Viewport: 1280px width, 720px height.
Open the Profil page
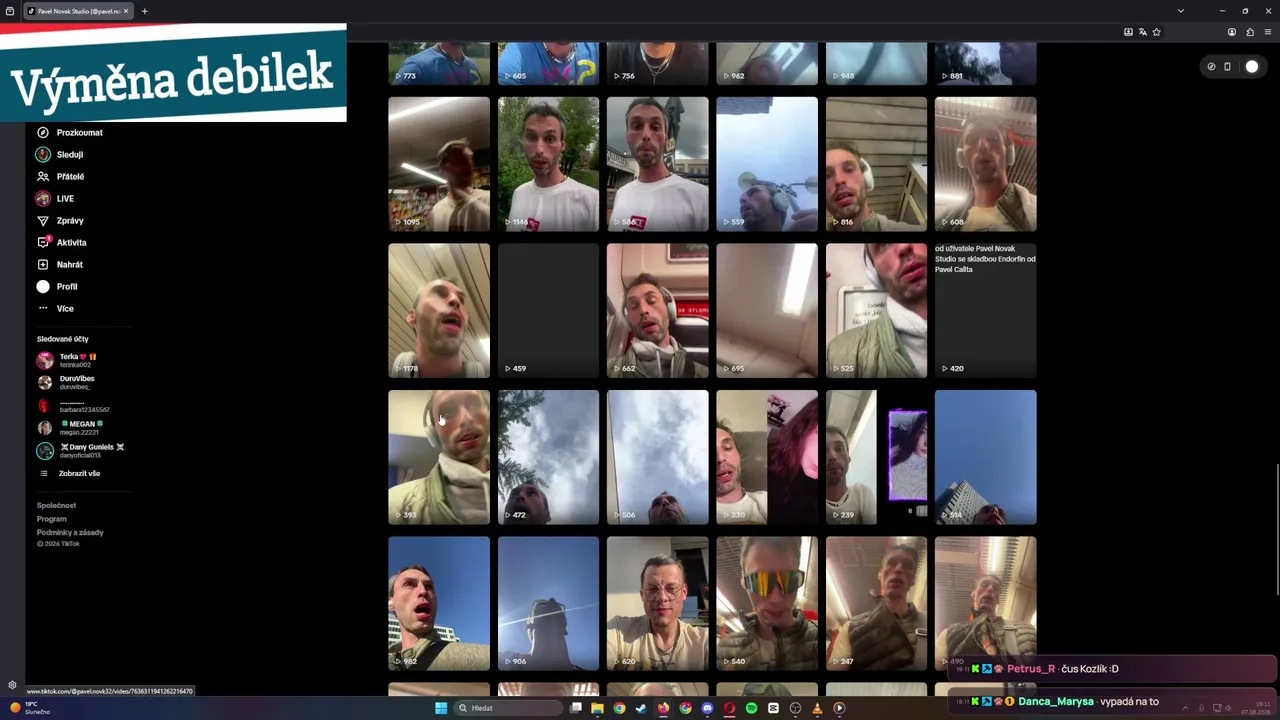coord(57,286)
